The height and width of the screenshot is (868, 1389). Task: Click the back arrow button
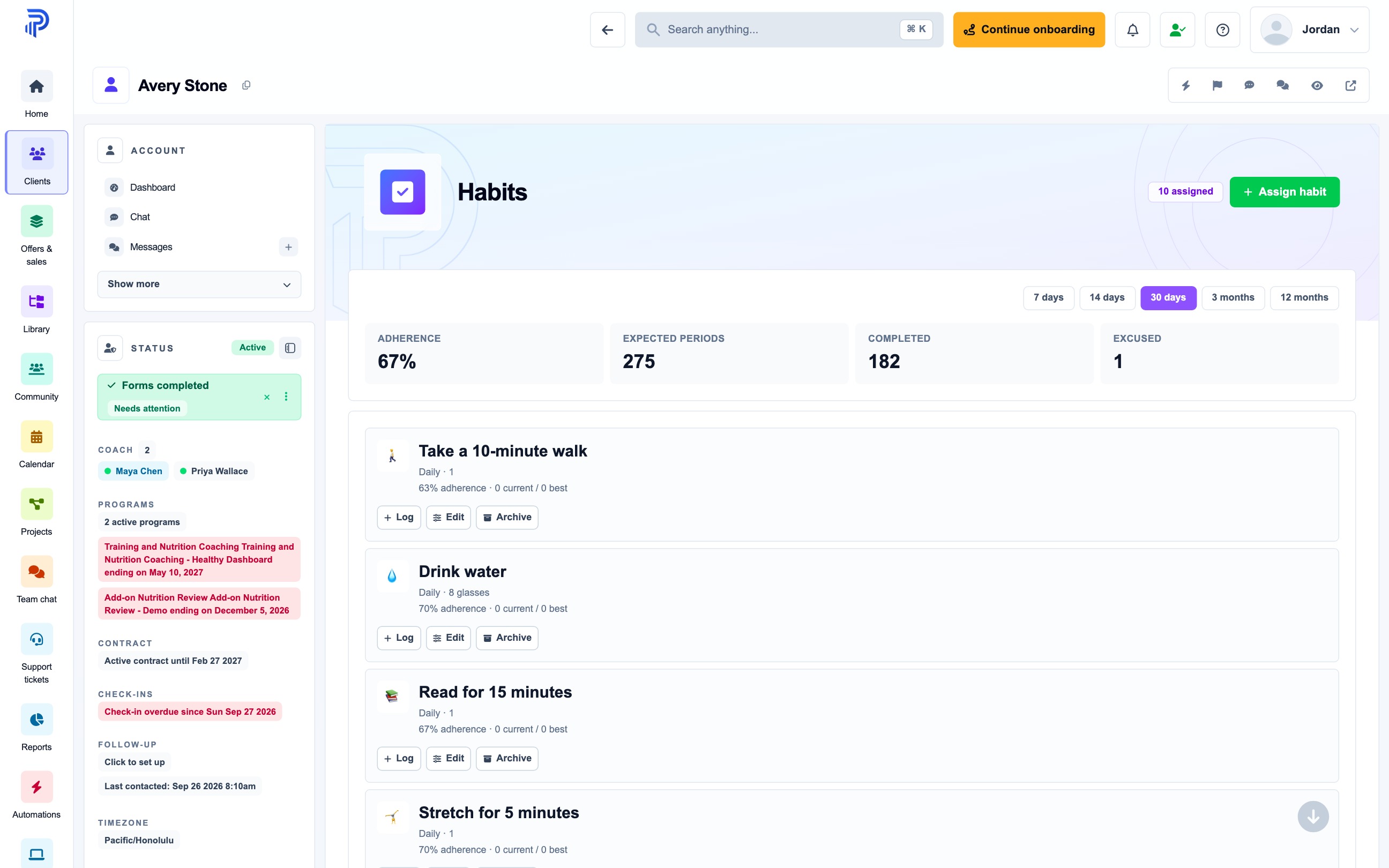click(607, 30)
